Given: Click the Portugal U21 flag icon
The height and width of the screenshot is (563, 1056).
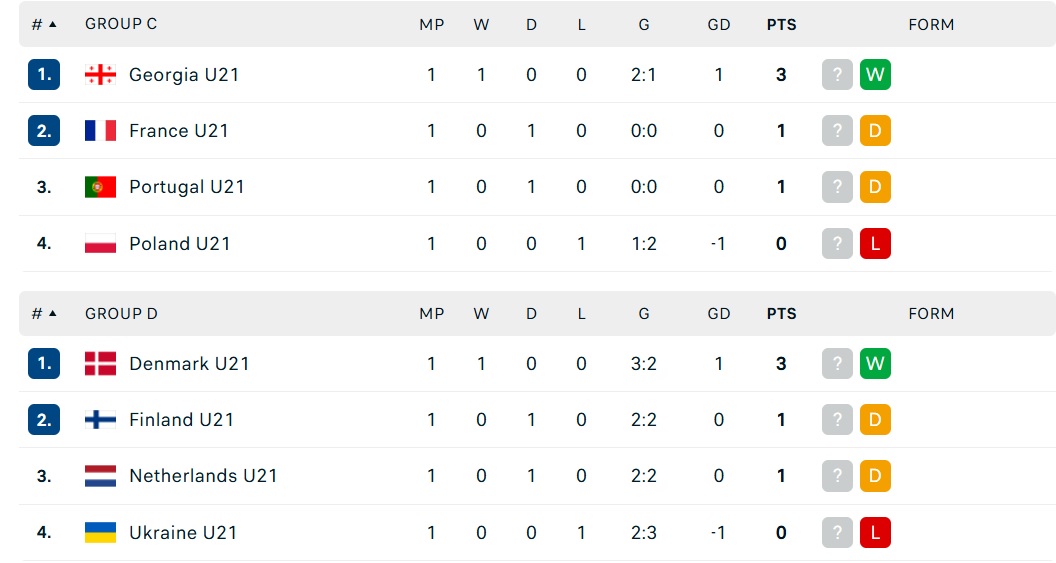Looking at the screenshot, I should click(100, 187).
